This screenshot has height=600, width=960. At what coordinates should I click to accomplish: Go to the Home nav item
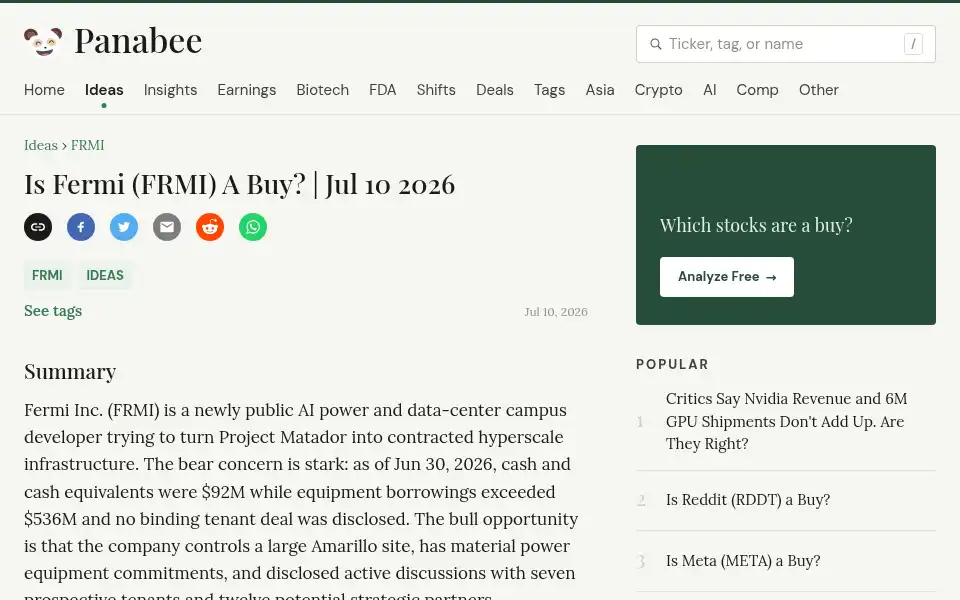coord(44,90)
